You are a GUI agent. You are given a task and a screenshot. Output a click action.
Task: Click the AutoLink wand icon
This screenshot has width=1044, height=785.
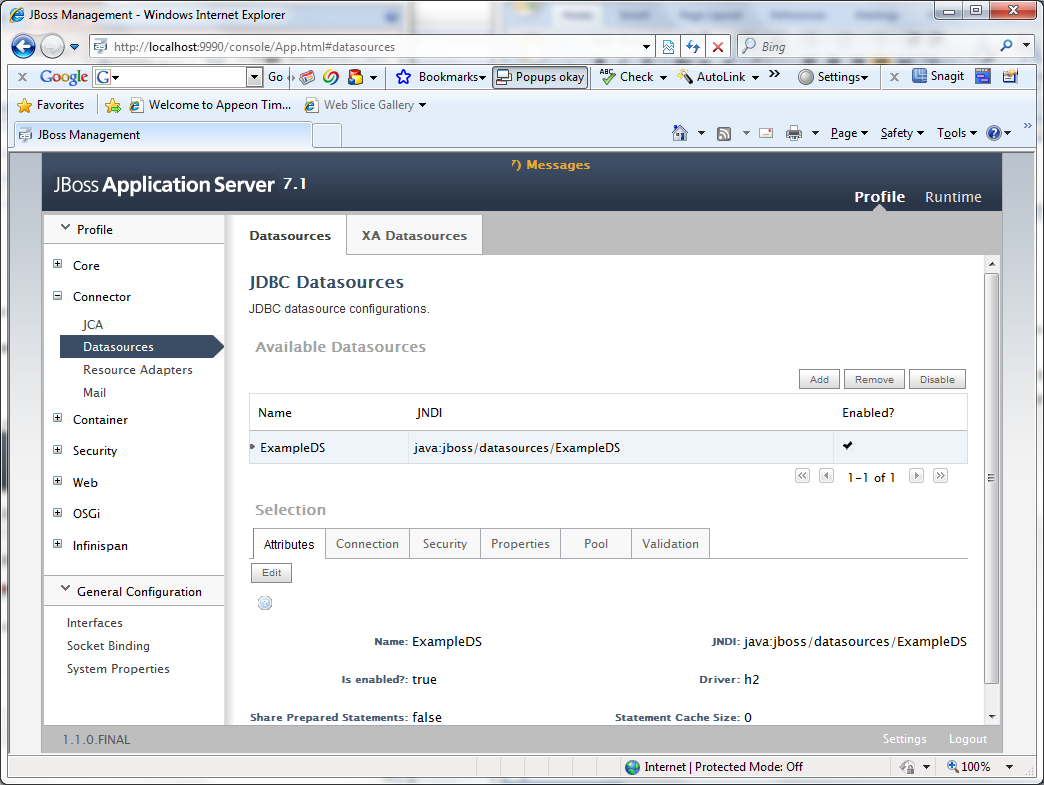pos(684,77)
